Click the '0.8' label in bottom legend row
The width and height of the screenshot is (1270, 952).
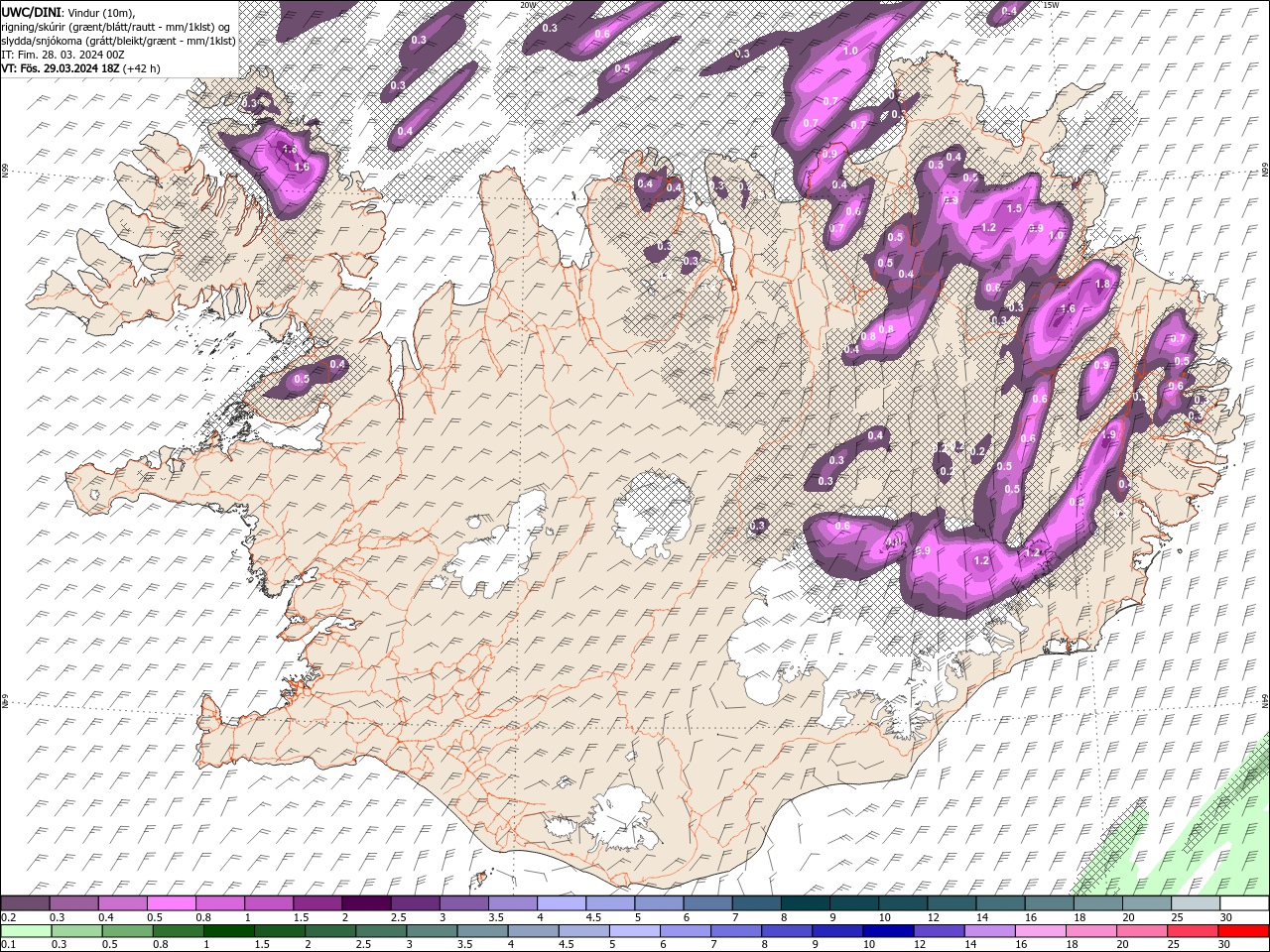pyautogui.click(x=160, y=945)
